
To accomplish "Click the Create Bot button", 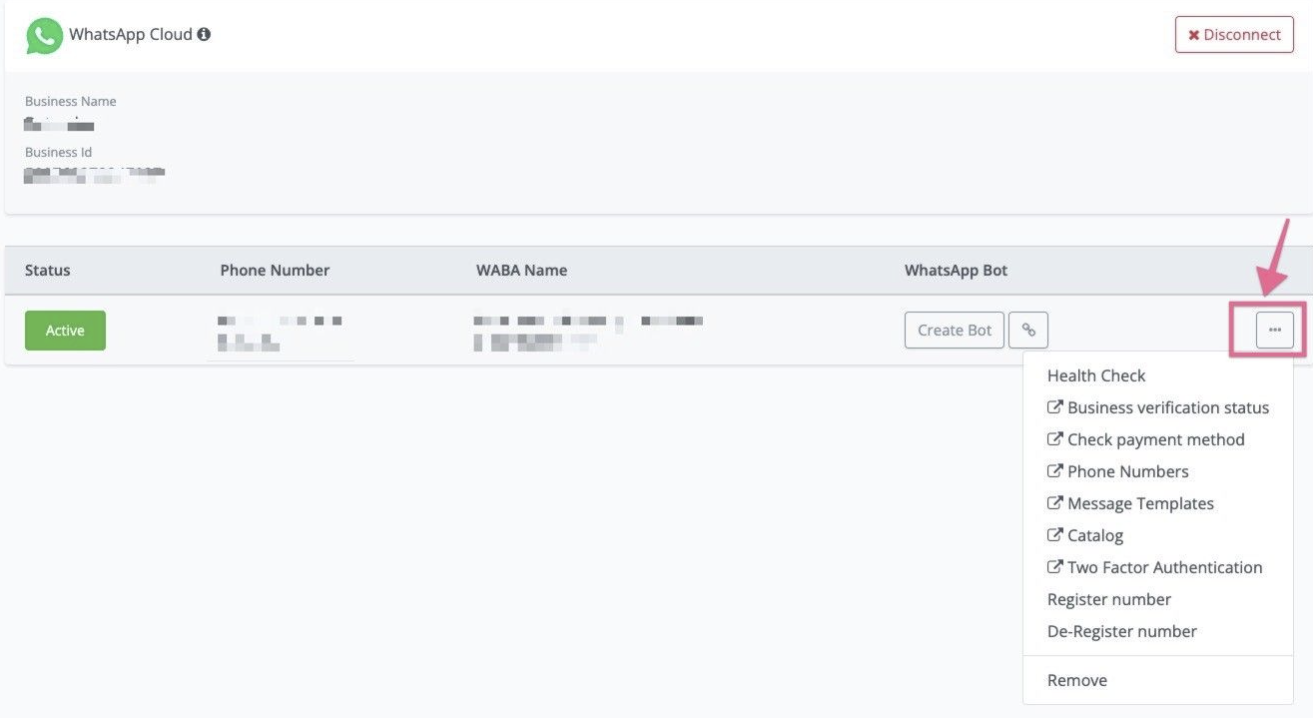I will 954,330.
